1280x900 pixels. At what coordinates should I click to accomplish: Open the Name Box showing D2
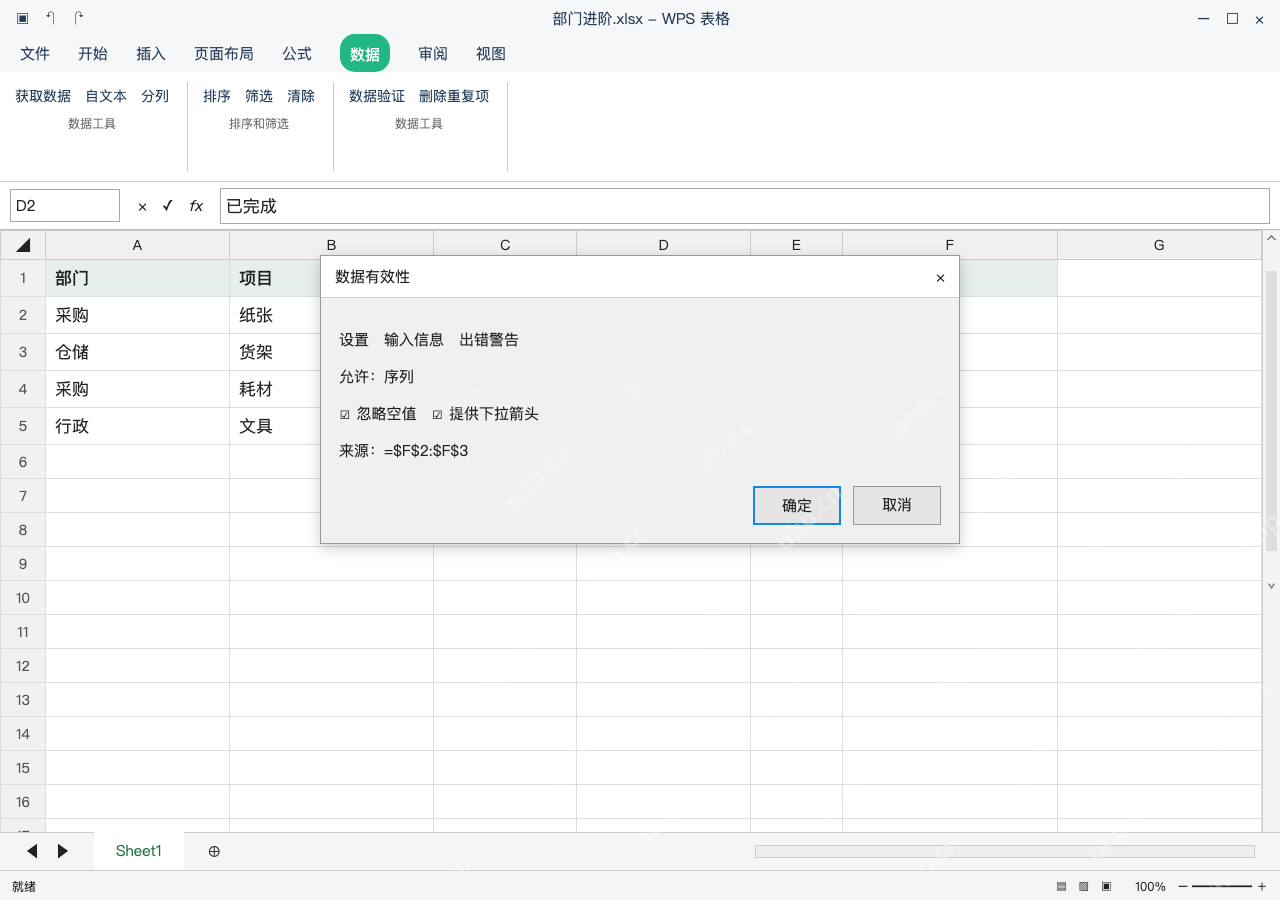[x=65, y=206]
